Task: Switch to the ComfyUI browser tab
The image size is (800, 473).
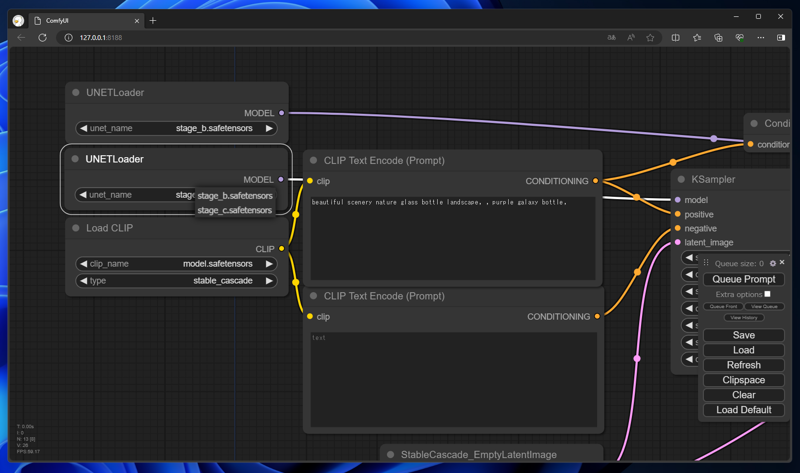Action: click(86, 21)
